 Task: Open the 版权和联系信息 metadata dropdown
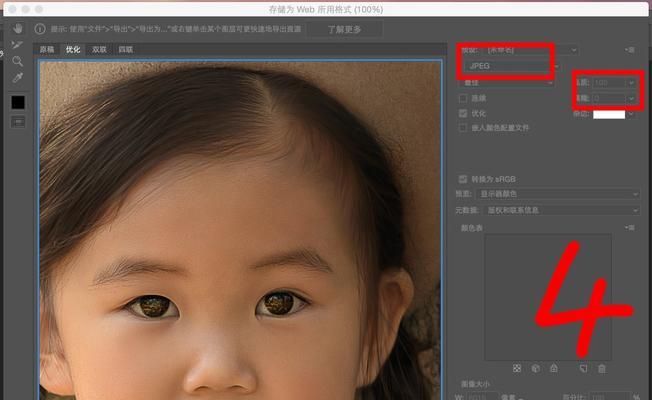[x=561, y=210]
